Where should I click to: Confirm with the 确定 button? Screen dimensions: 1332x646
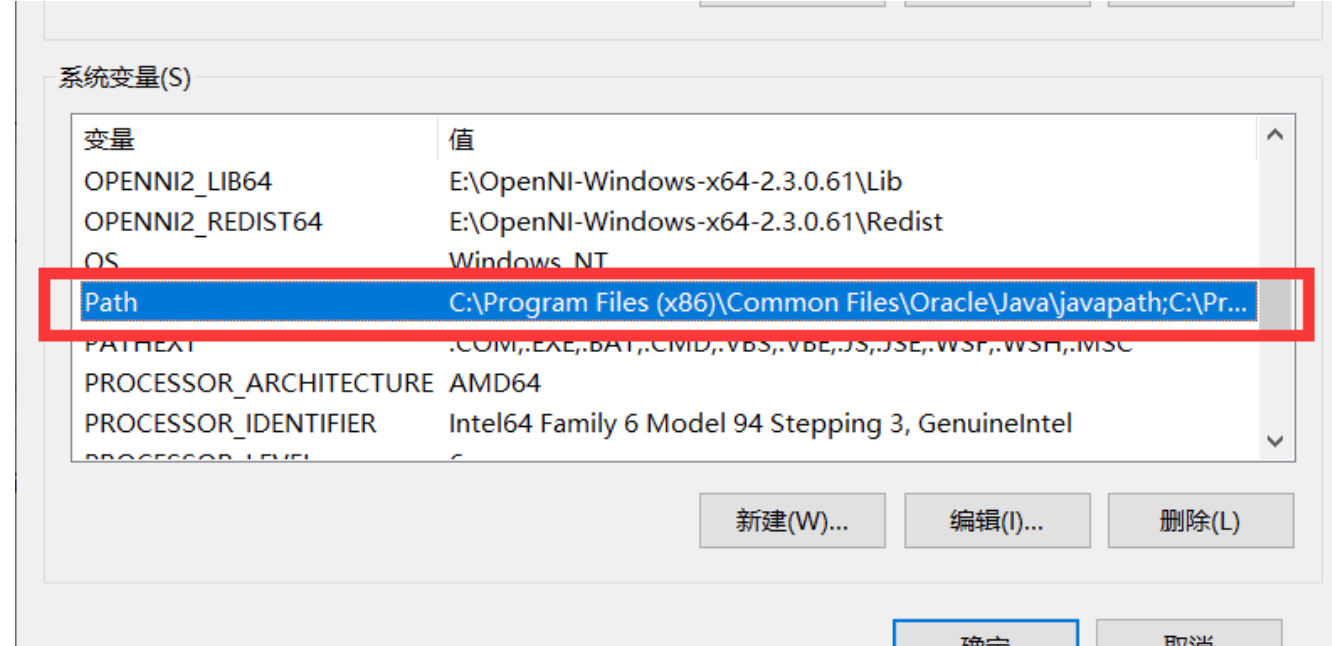985,636
